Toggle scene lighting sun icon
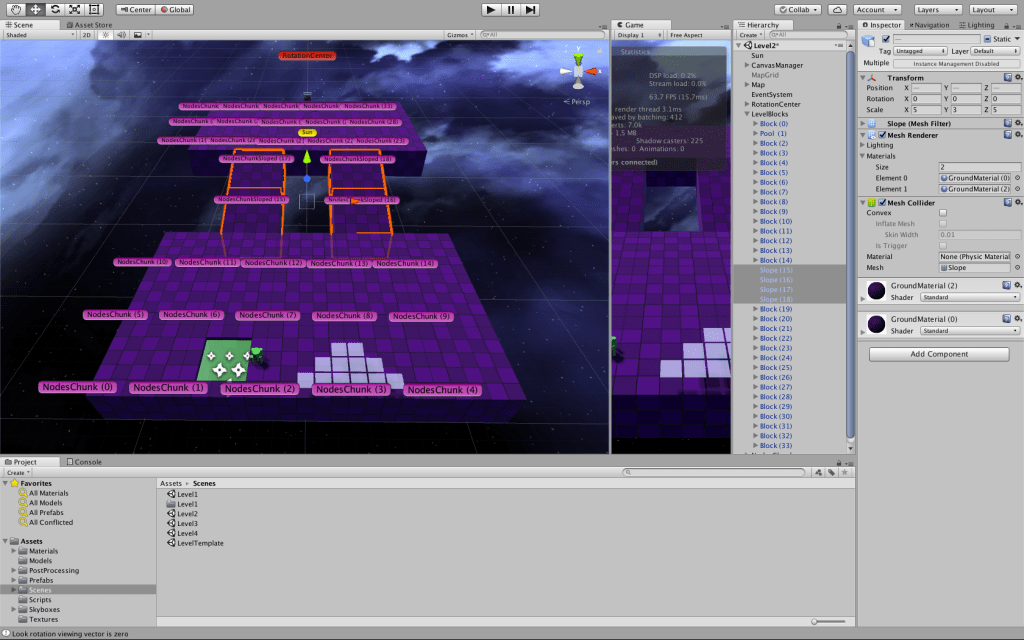 click(x=104, y=34)
